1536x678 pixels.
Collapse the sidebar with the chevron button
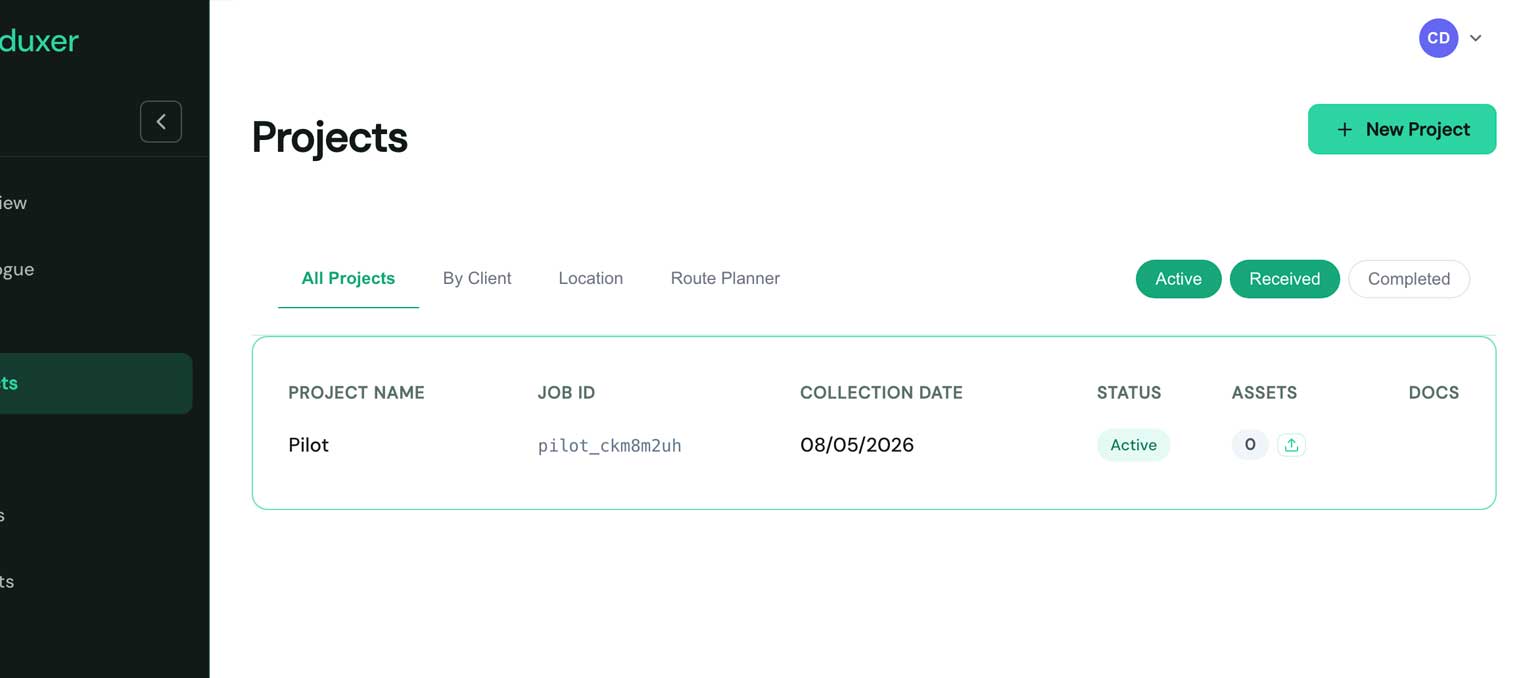pos(161,122)
